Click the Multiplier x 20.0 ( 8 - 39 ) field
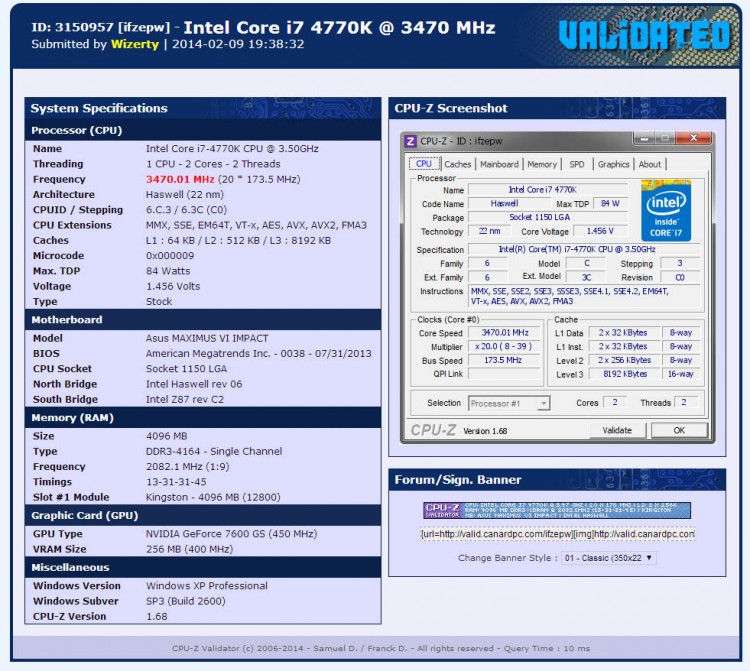This screenshot has height=671, width=750. coord(504,346)
